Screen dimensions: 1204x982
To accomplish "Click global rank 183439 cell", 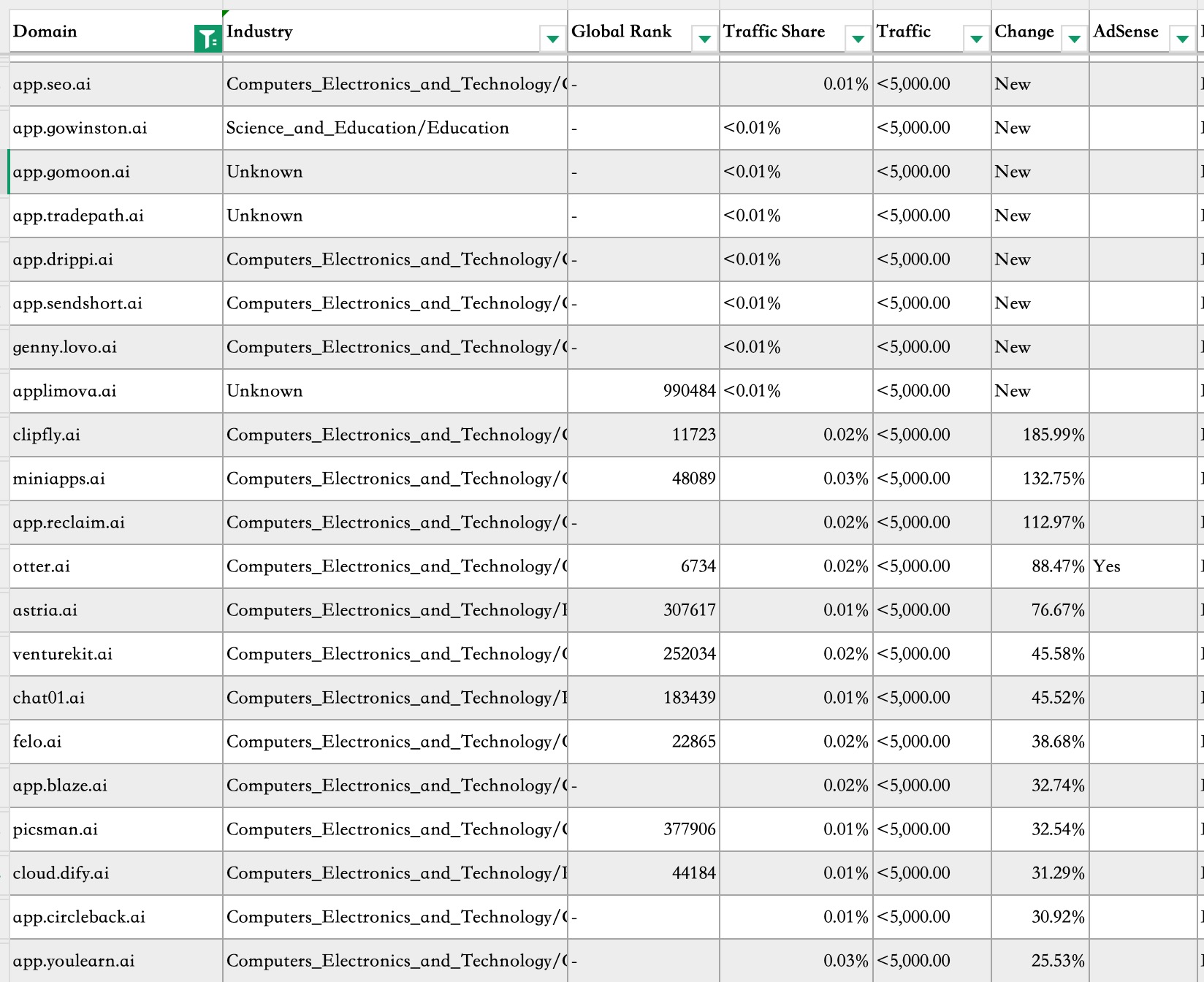I will pyautogui.click(x=644, y=698).
